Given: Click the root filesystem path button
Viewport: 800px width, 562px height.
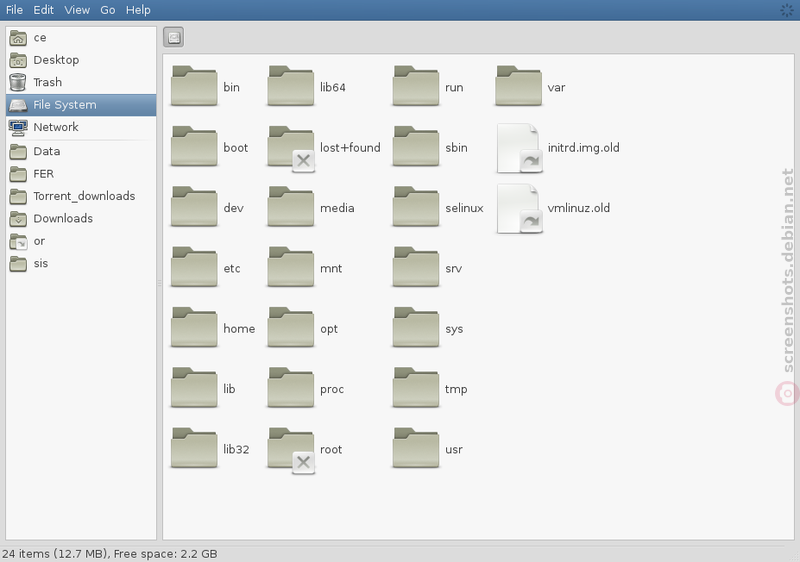Looking at the screenshot, I should click(x=174, y=37).
